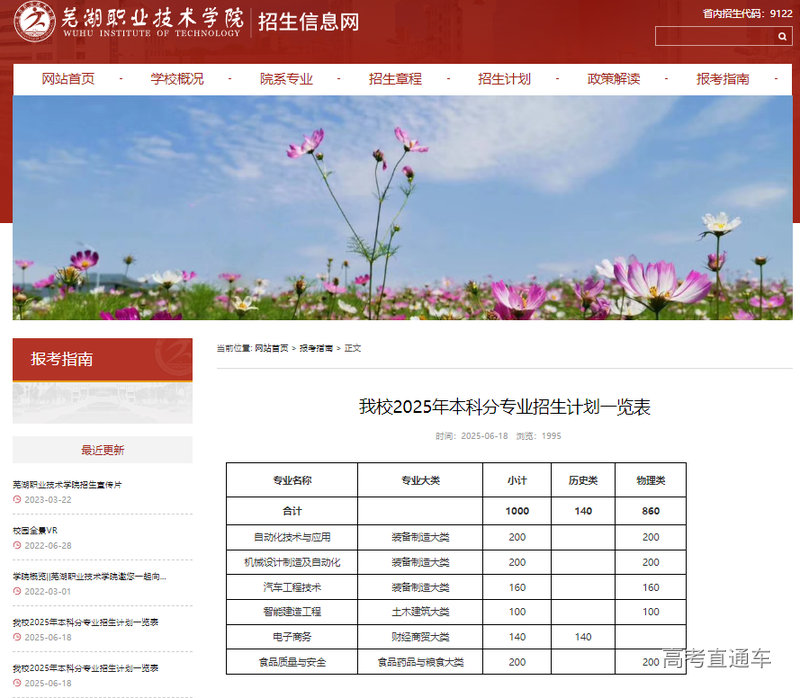Screen dimensions: 800x698
Task: Click the cosmos flower banner image
Action: pyautogui.click(x=402, y=208)
